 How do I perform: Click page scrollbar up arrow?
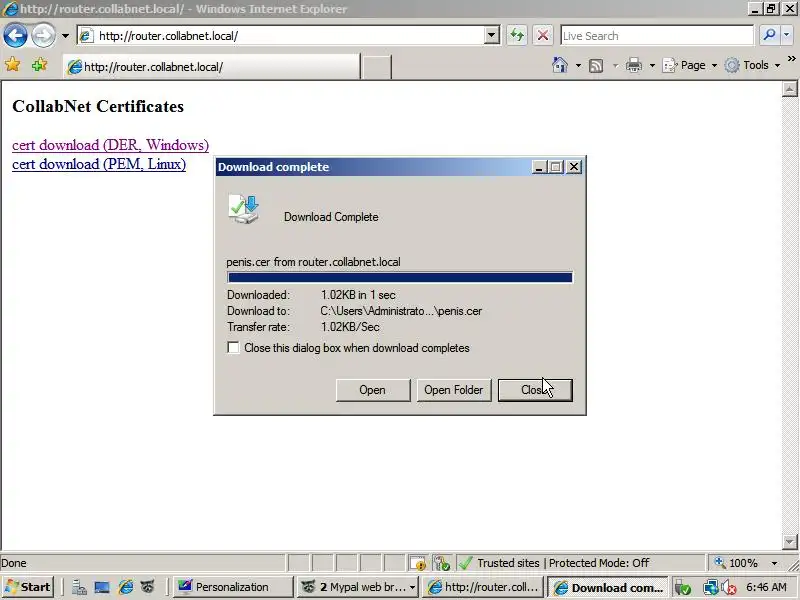pos(789,89)
